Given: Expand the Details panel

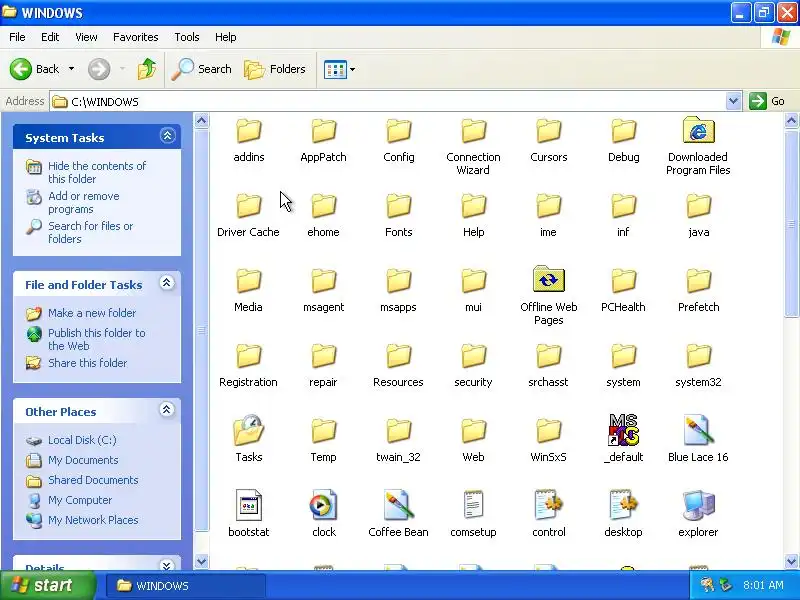Looking at the screenshot, I should click(x=166, y=565).
